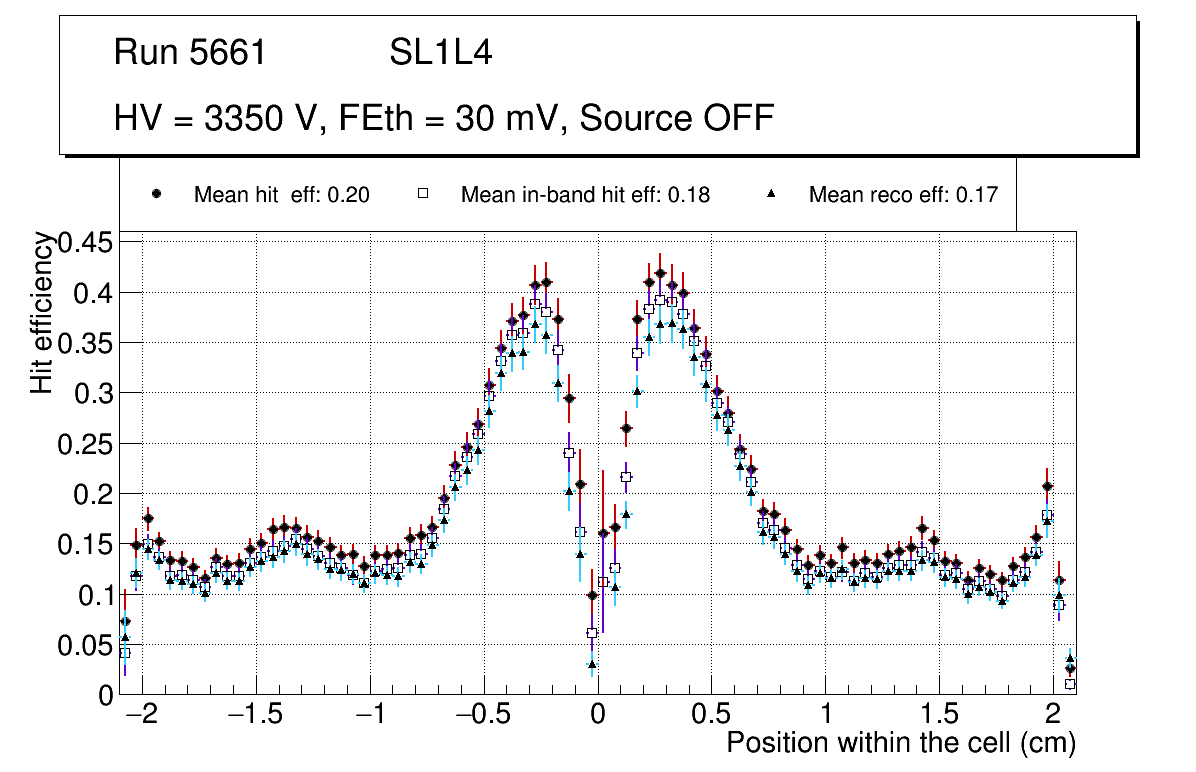Screen dimensions: 1196x772
Task: Click the black triangle legend marker
Action: (771, 195)
